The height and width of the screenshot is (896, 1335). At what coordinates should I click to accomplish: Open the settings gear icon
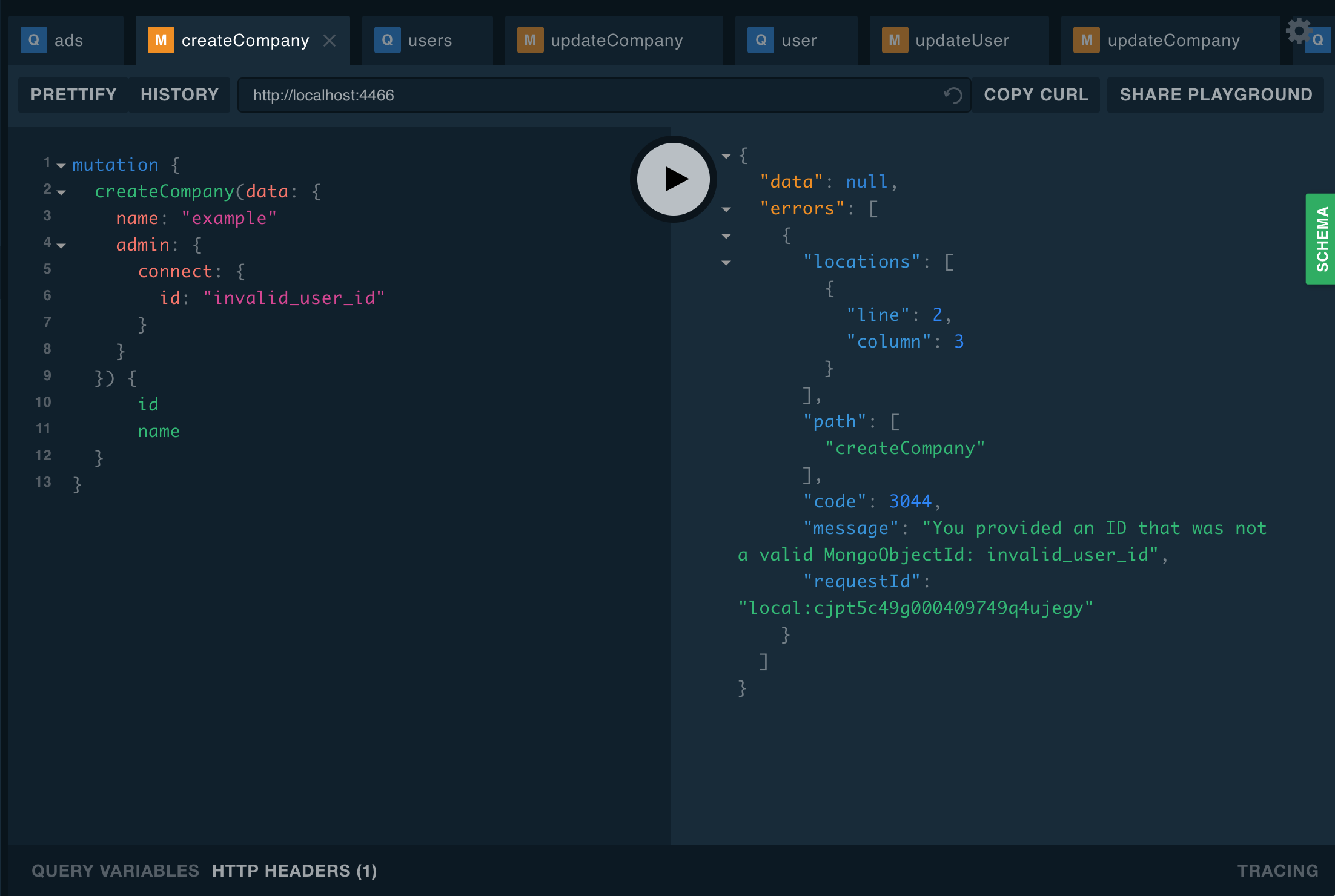pos(1298,30)
